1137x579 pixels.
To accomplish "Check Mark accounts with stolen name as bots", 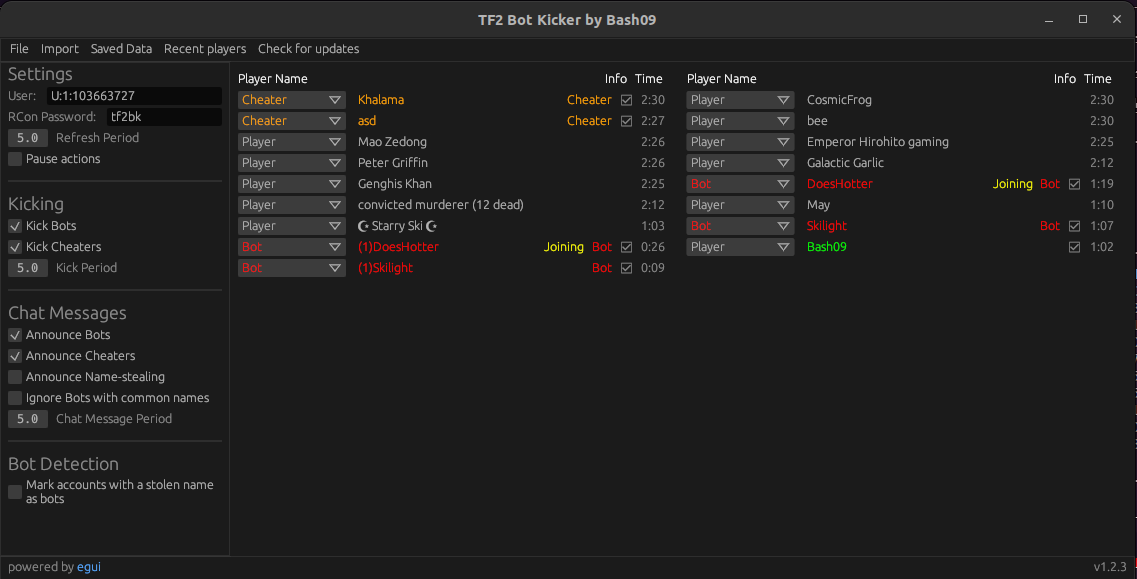I will point(15,492).
